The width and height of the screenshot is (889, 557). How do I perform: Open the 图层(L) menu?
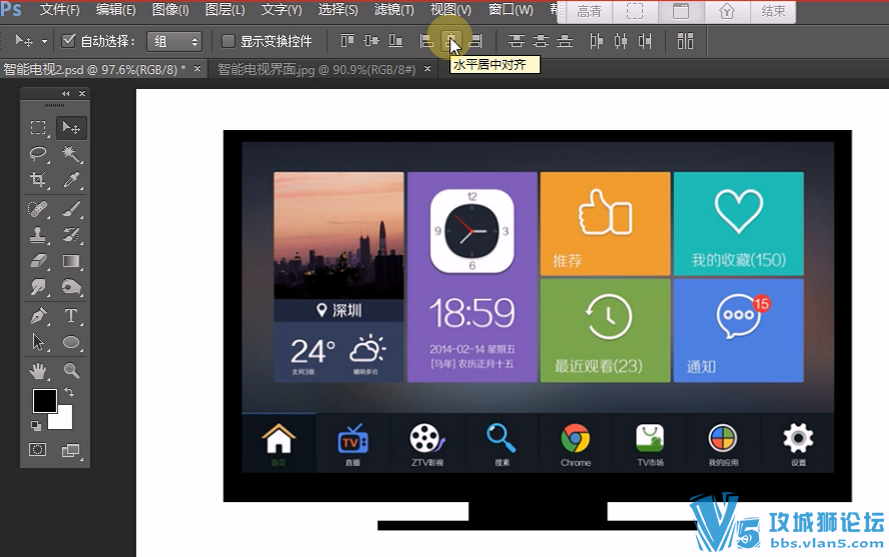tap(225, 10)
